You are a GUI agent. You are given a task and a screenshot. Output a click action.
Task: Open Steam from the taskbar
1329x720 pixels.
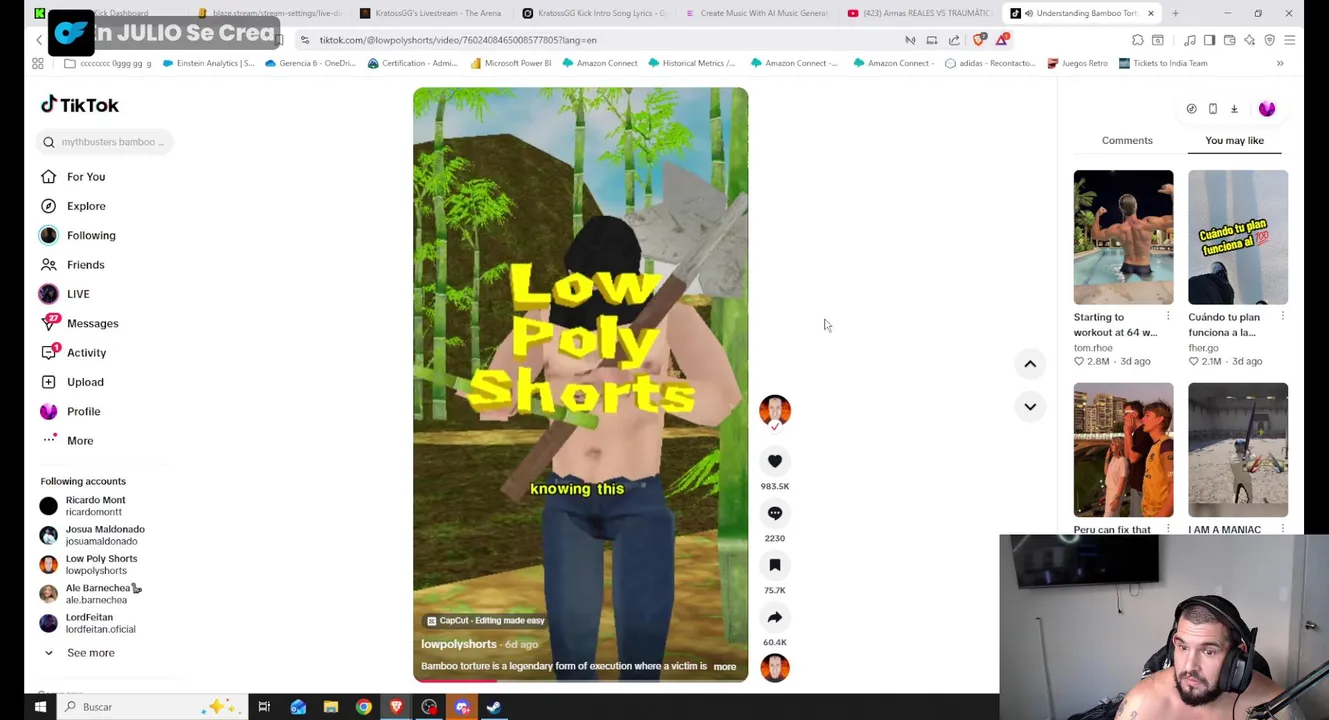click(x=494, y=707)
